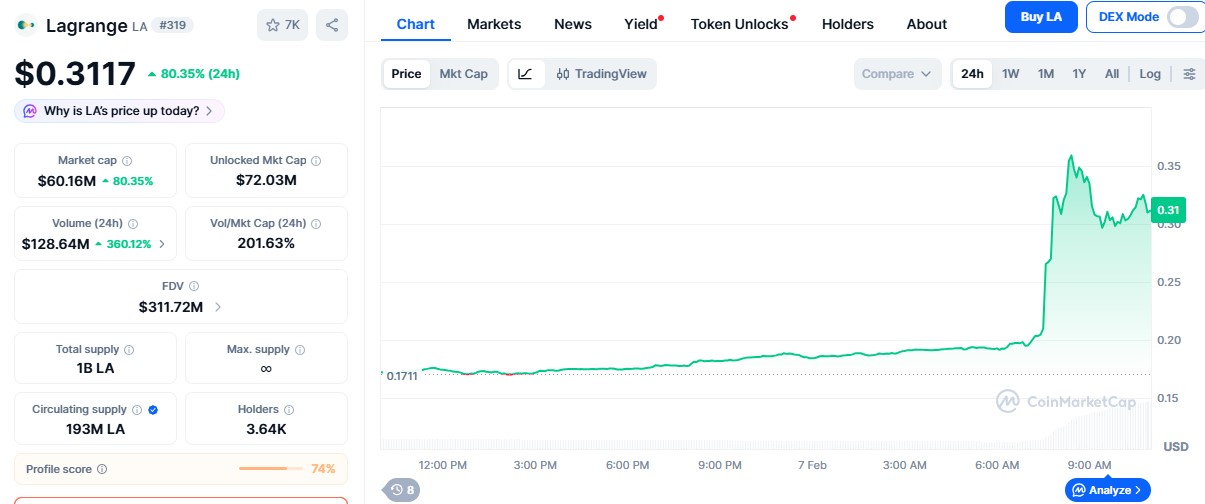Click the green 0.31 current price label
Screen dimensions: 1205x504
click(x=1168, y=210)
